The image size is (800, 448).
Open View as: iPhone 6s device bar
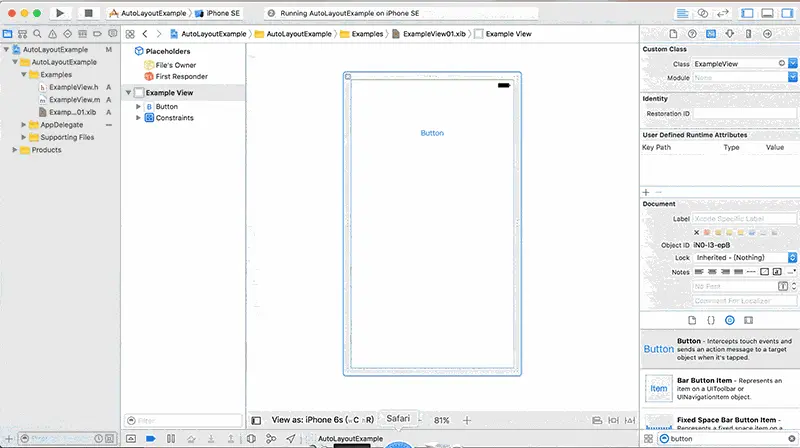(x=322, y=420)
